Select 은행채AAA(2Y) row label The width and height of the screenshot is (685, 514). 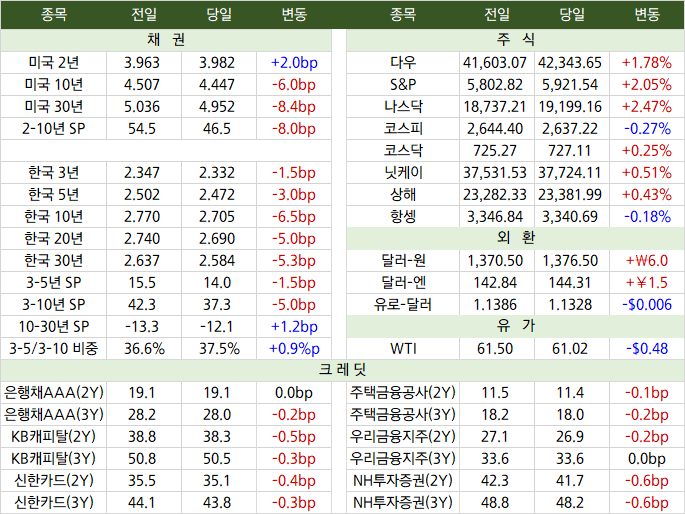[53, 393]
